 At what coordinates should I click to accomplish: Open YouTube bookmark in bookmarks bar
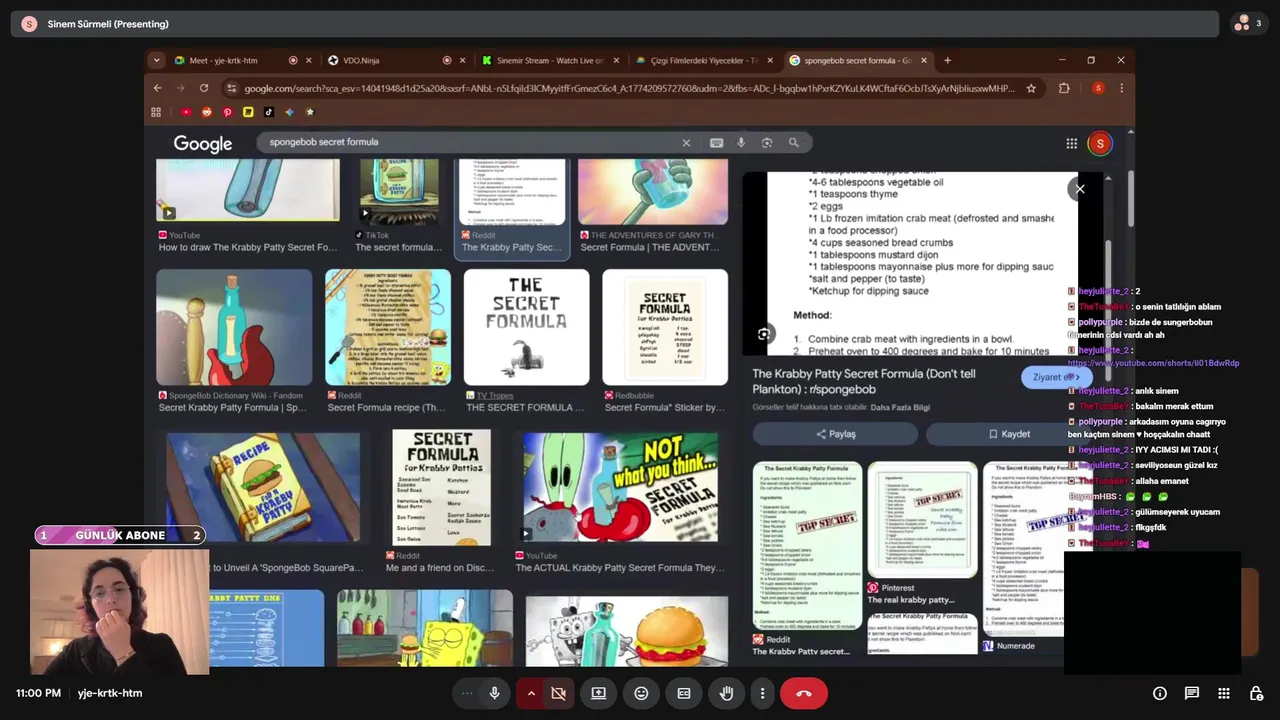186,112
